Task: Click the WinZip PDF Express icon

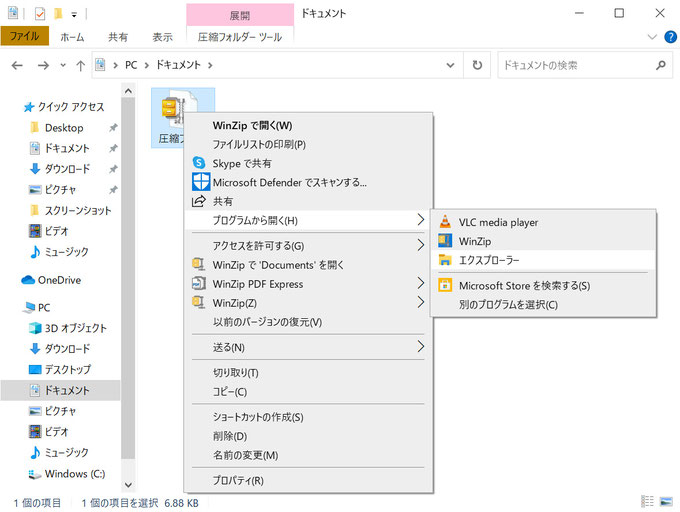Action: click(199, 284)
